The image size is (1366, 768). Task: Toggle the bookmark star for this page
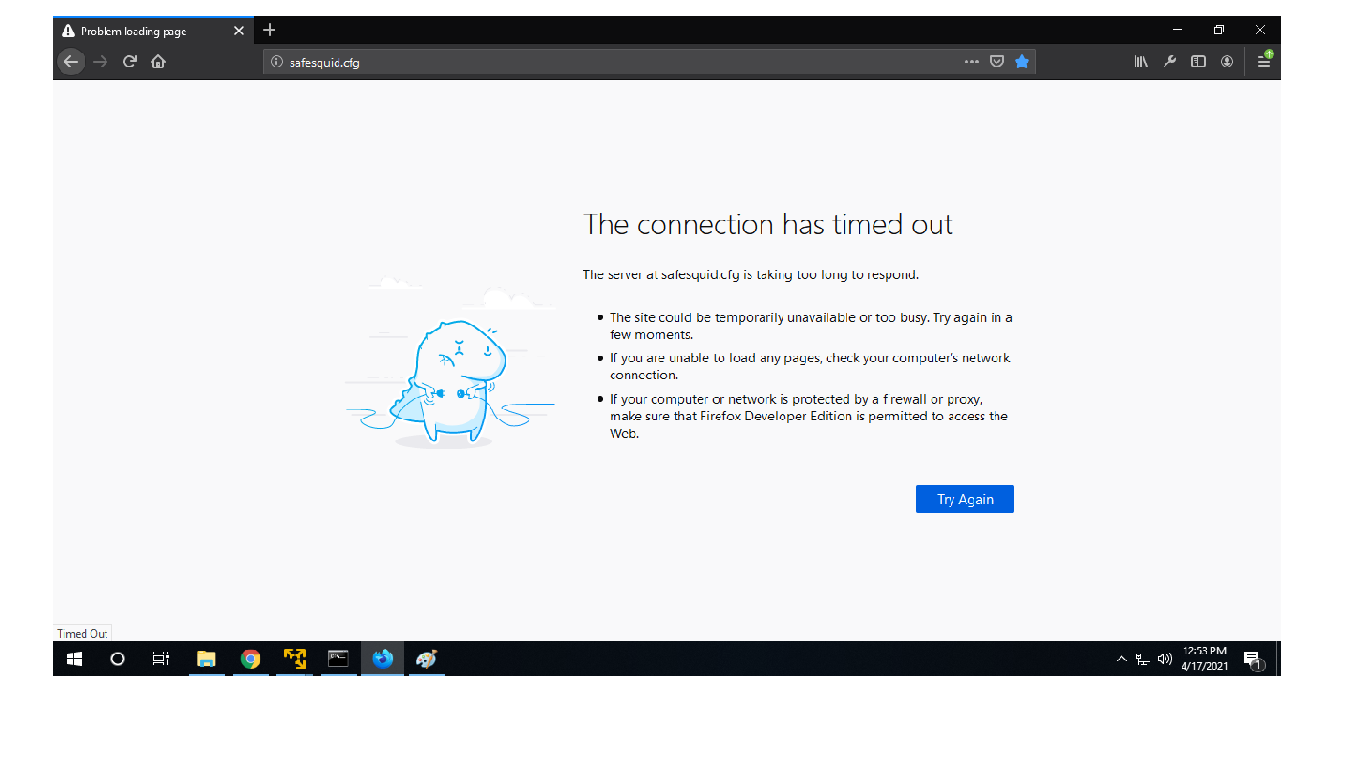coord(1022,61)
